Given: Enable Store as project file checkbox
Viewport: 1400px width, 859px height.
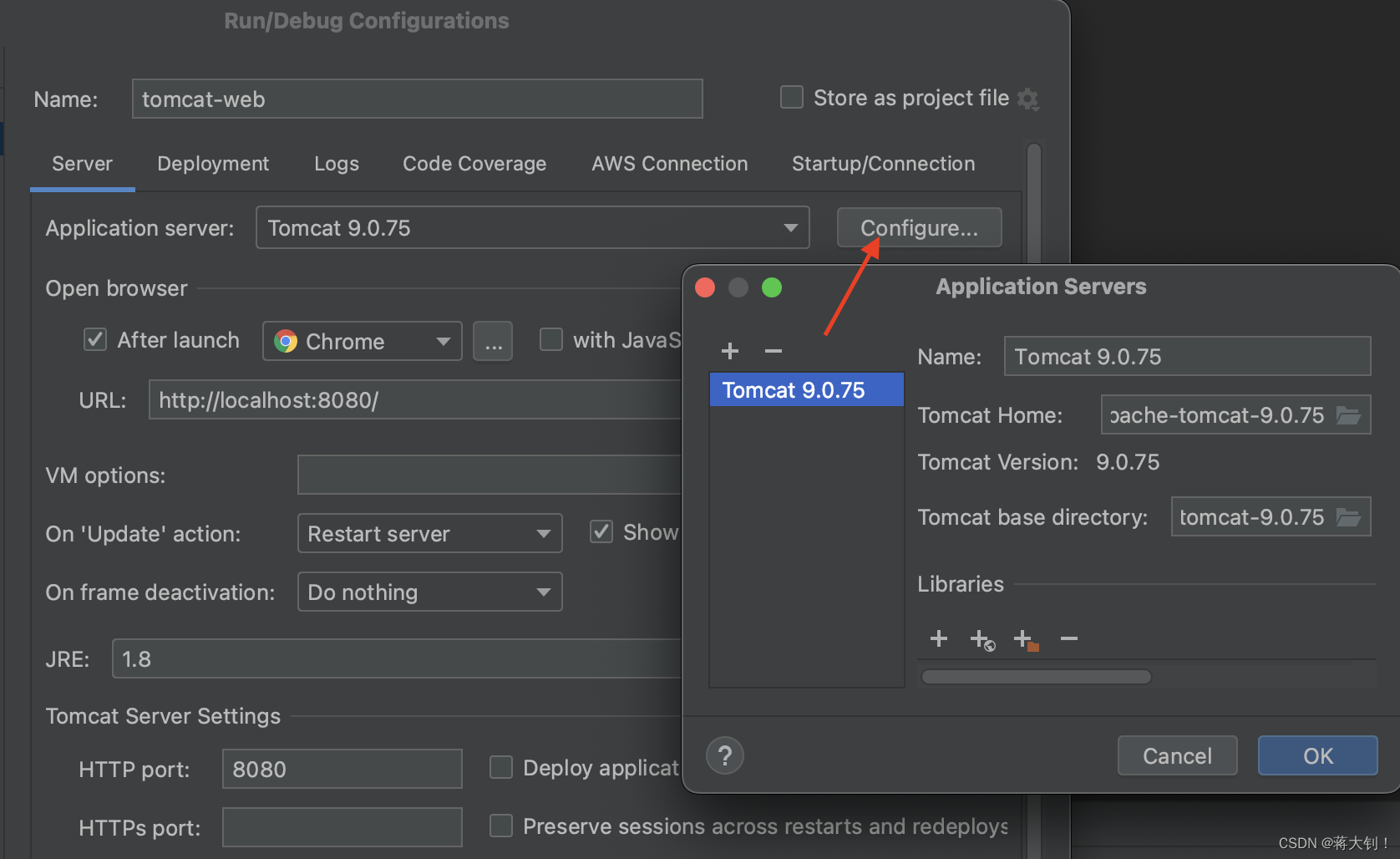Looking at the screenshot, I should (x=791, y=98).
